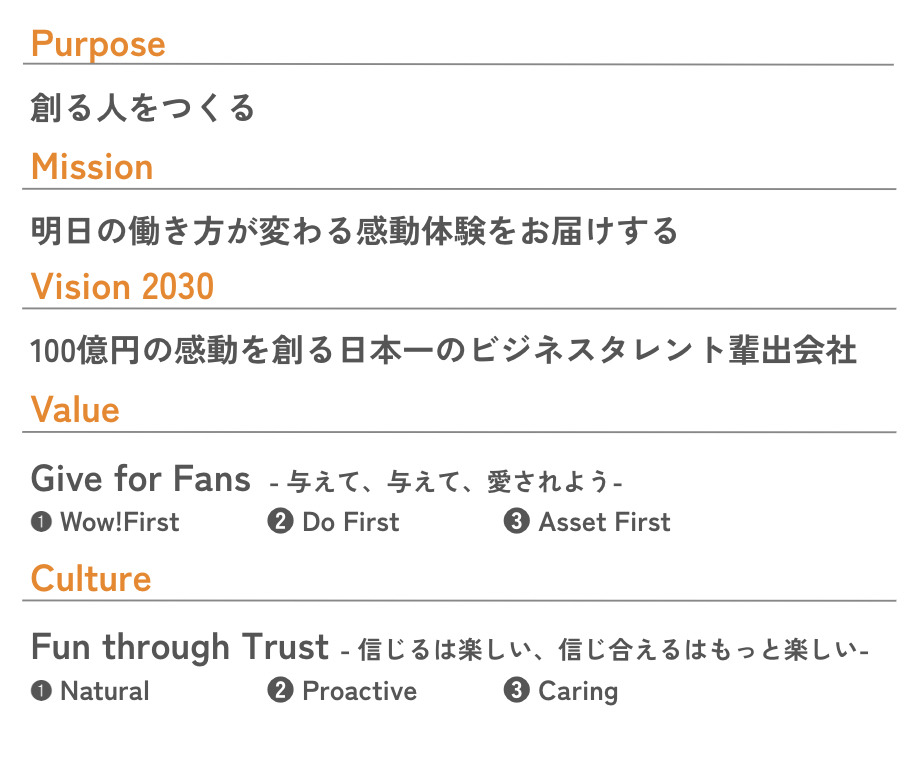Click the Fun through Trust title
The width and height of the screenshot is (912, 760).
point(180,648)
